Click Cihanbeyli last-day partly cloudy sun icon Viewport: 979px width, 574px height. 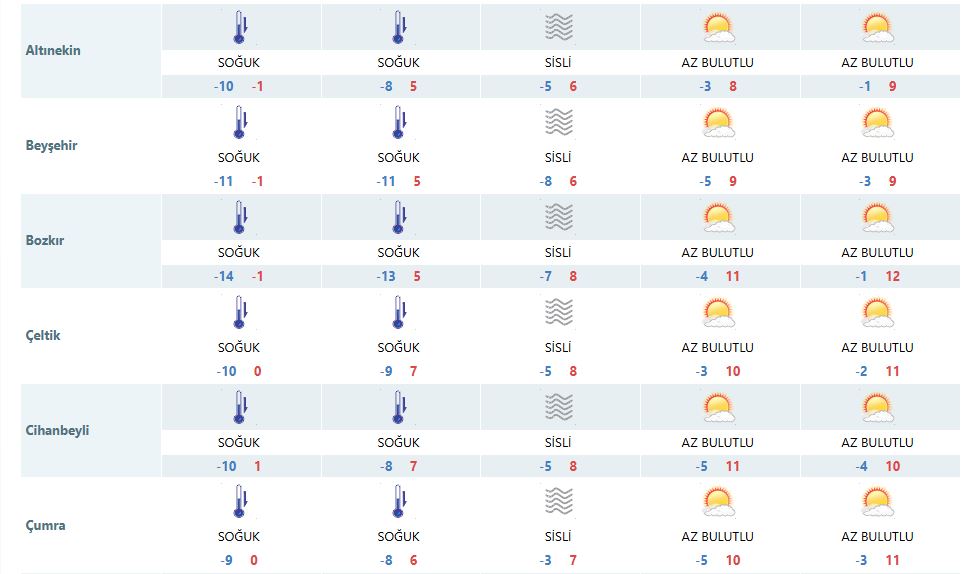(878, 407)
